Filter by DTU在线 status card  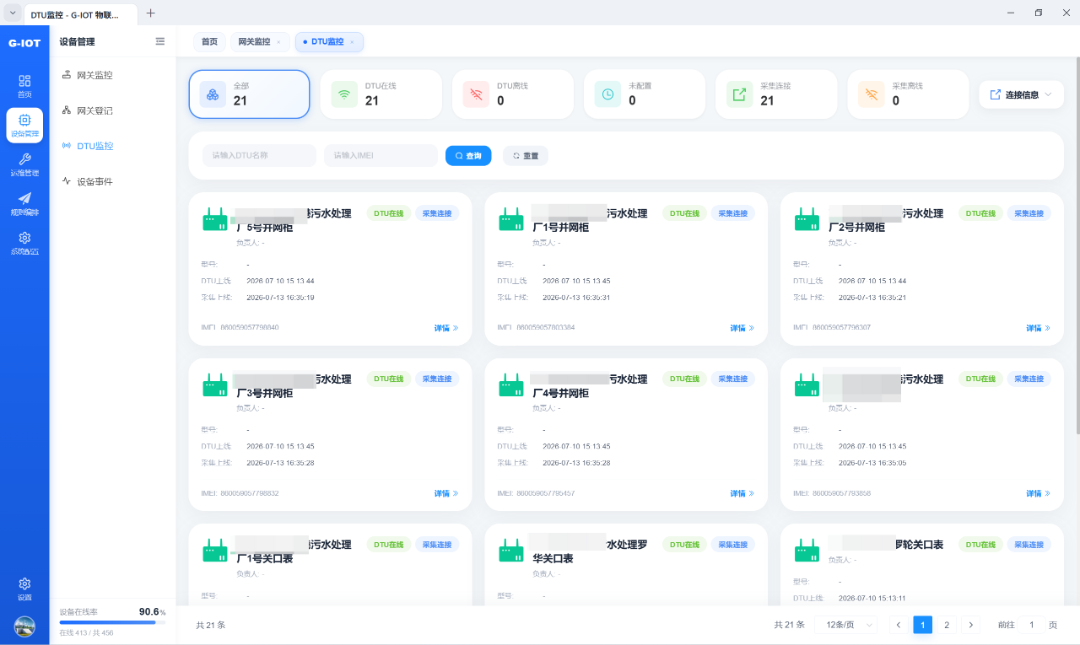pos(381,94)
